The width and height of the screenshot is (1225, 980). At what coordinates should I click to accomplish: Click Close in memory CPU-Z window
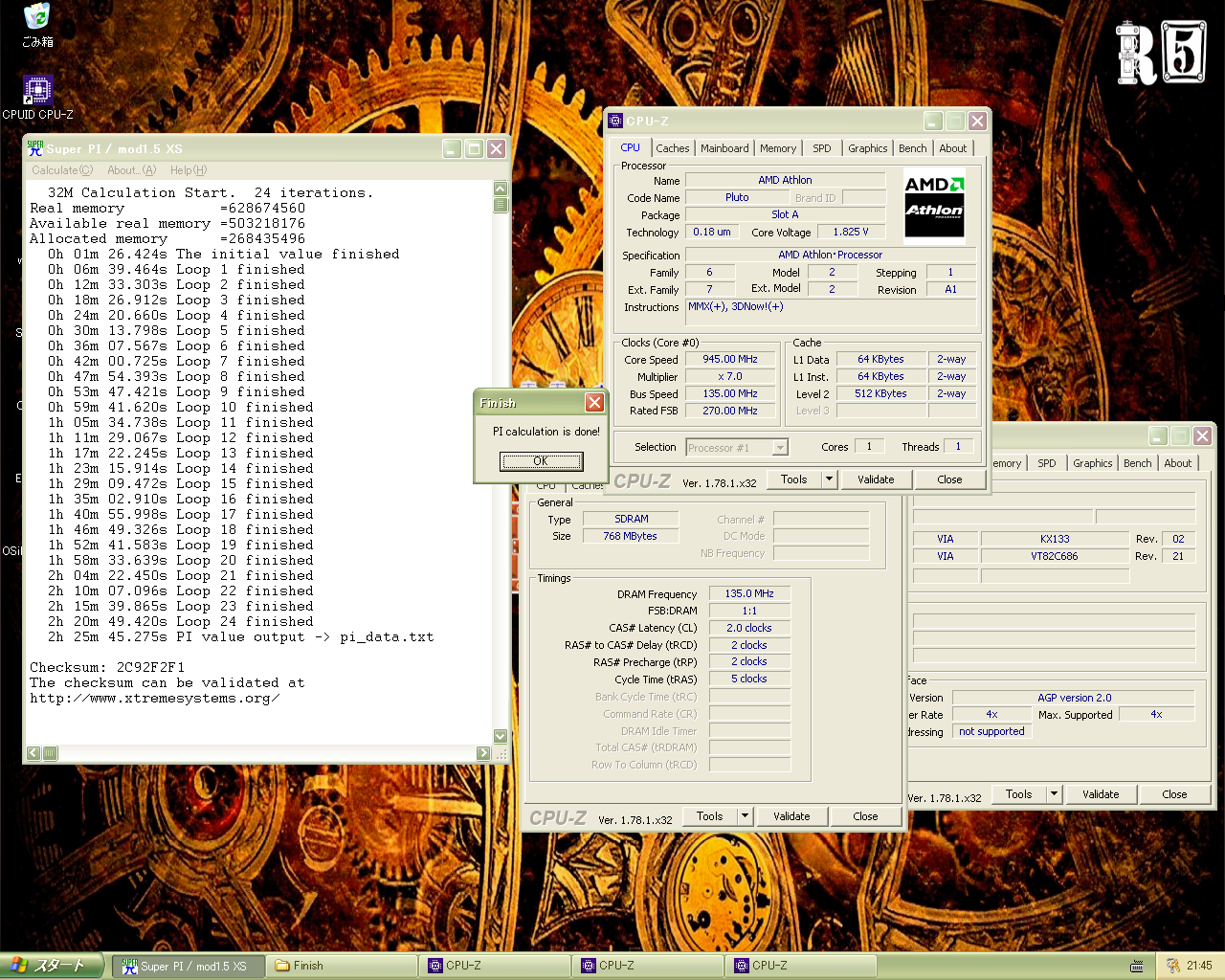865,816
